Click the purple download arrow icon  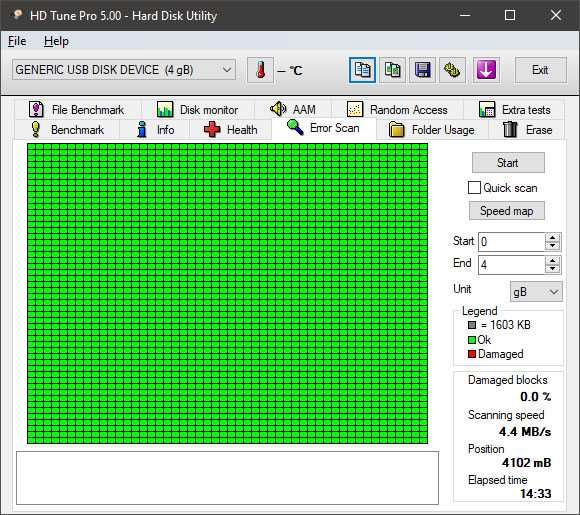point(486,70)
